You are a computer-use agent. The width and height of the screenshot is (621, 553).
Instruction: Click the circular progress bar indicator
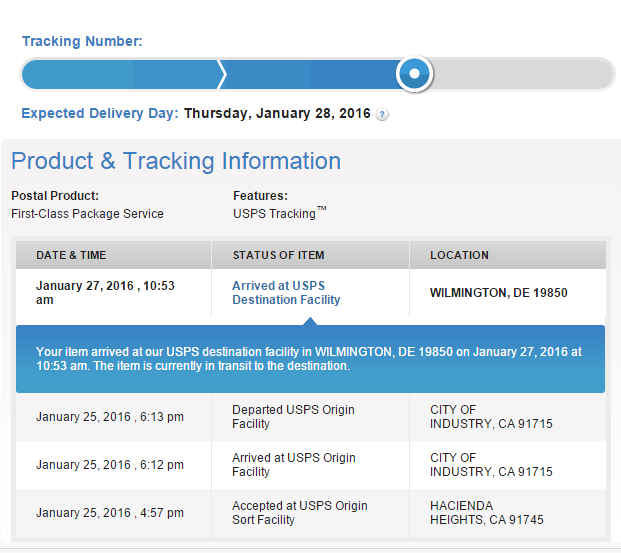[x=414, y=74]
